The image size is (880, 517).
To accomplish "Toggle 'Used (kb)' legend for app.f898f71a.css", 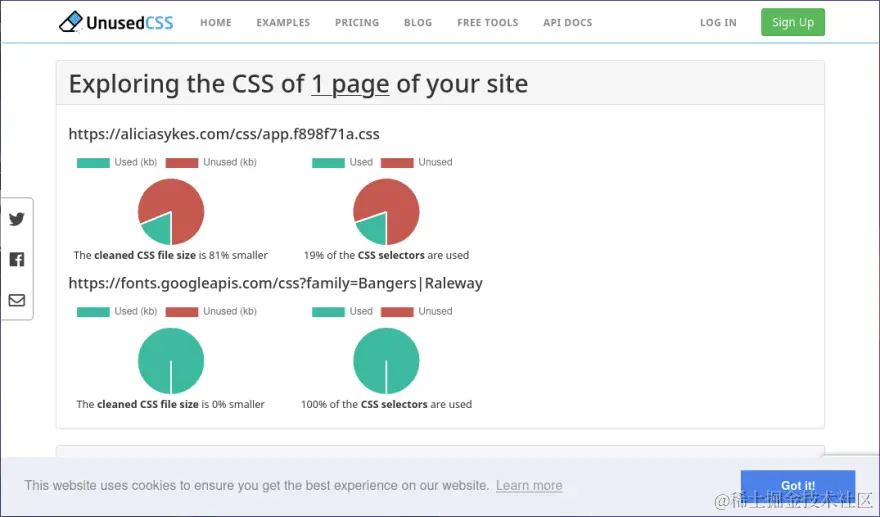I will [117, 162].
